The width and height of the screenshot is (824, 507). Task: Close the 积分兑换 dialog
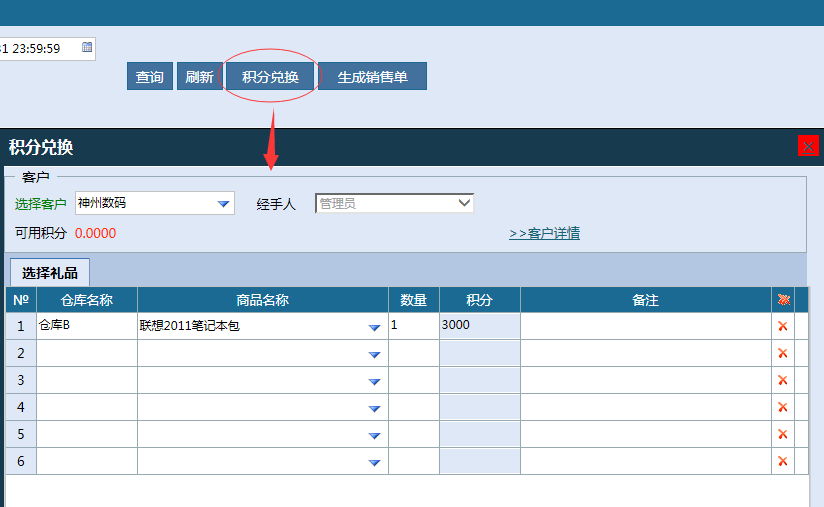tap(808, 146)
